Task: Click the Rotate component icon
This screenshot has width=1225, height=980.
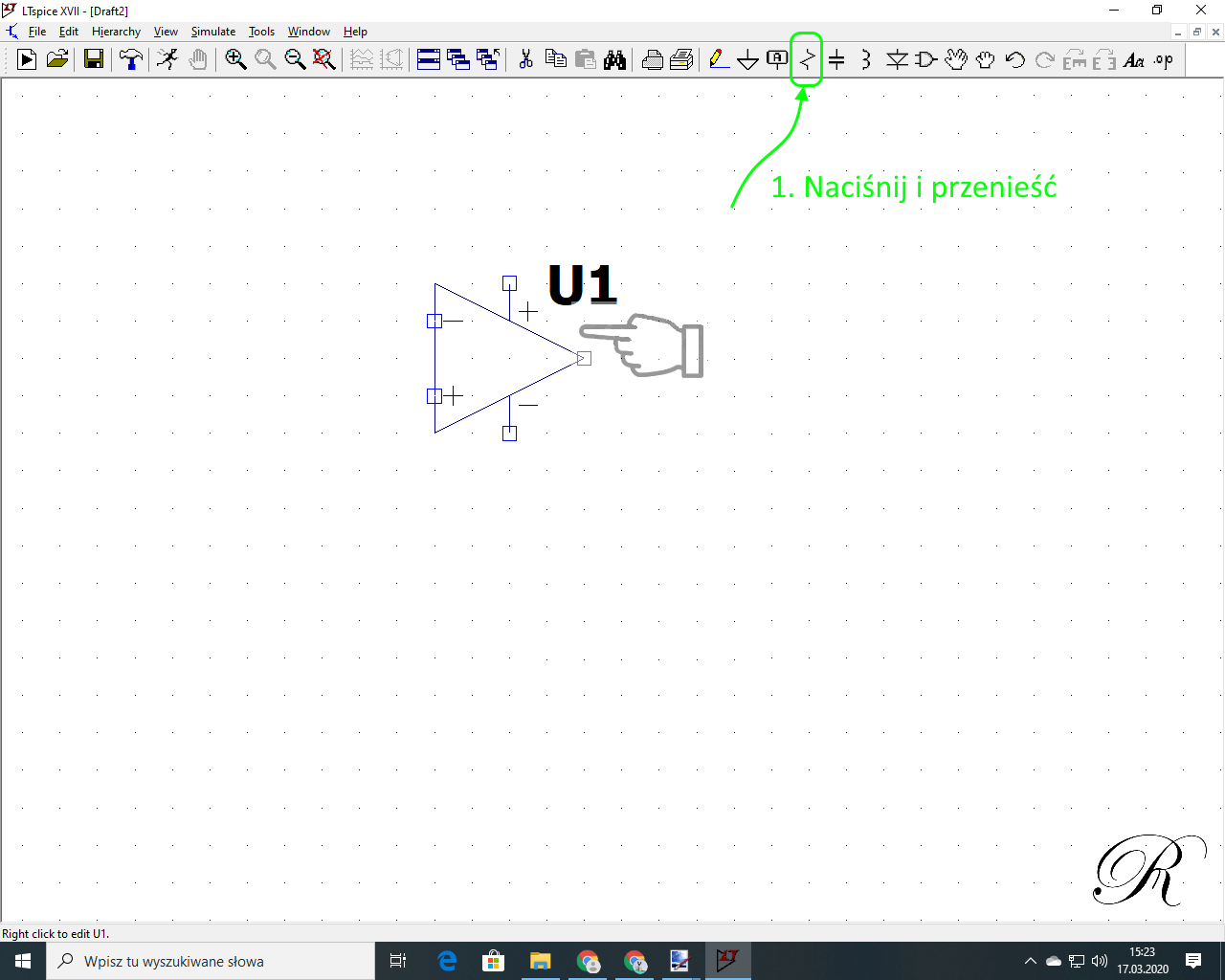Action: [x=1075, y=60]
